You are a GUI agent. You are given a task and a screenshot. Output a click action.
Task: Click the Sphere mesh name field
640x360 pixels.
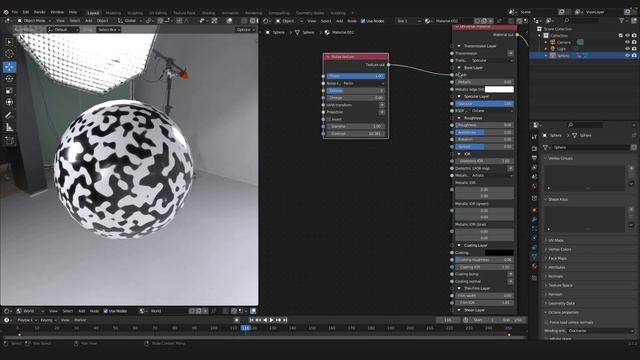pos(591,147)
